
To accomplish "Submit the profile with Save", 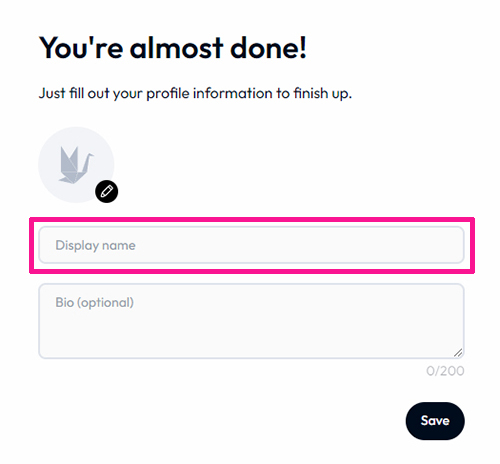I will tap(435, 421).
